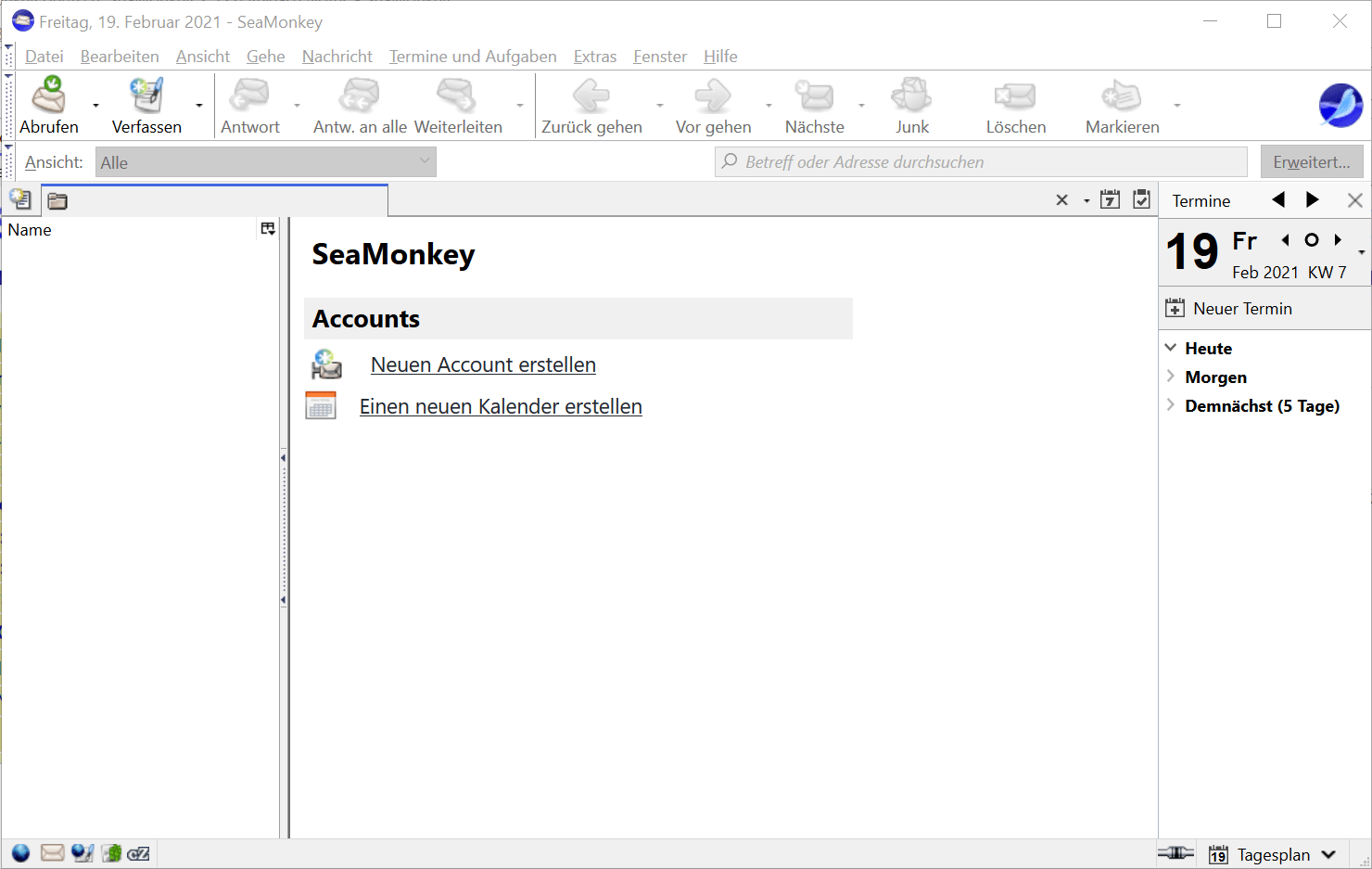Close the current tab with X
Image resolution: width=1372 pixels, height=869 pixels.
pyautogui.click(x=1062, y=200)
